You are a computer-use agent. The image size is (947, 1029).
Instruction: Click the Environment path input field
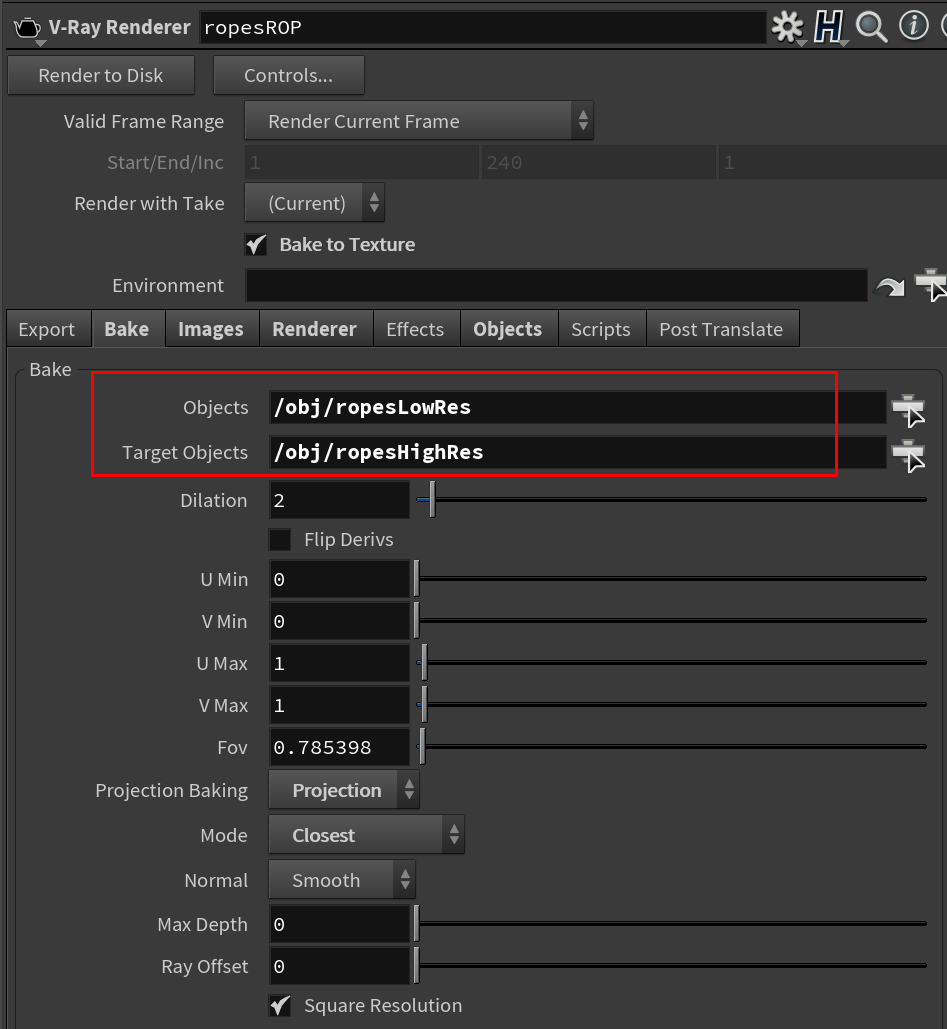tap(557, 285)
